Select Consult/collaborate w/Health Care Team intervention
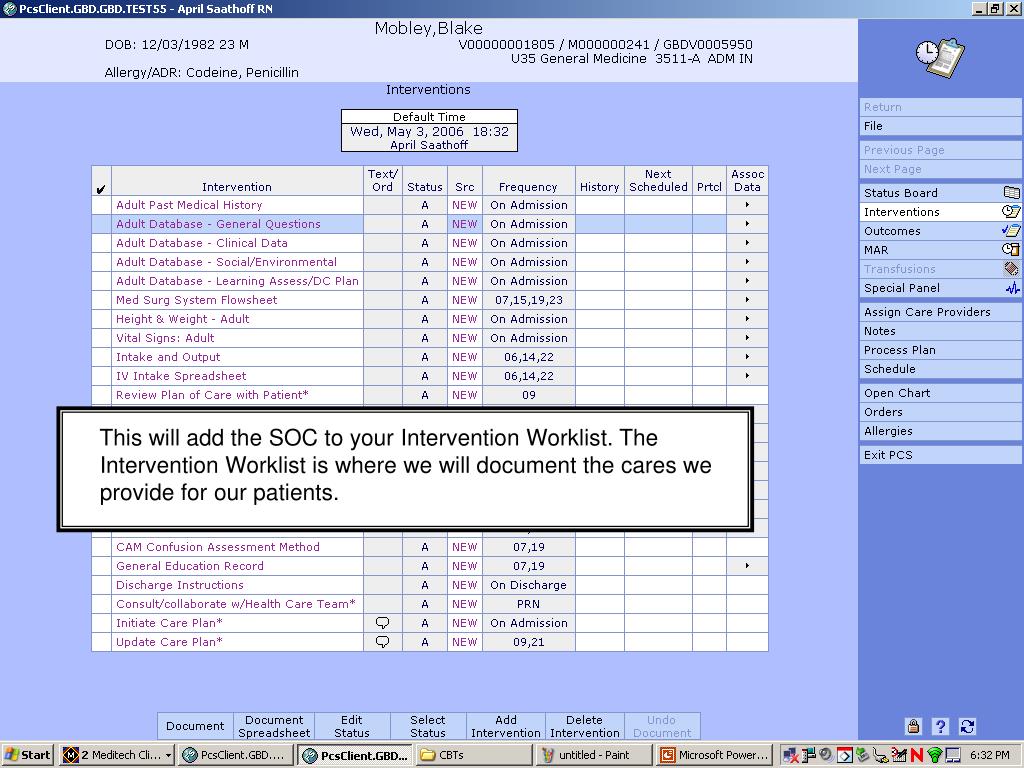 [236, 604]
